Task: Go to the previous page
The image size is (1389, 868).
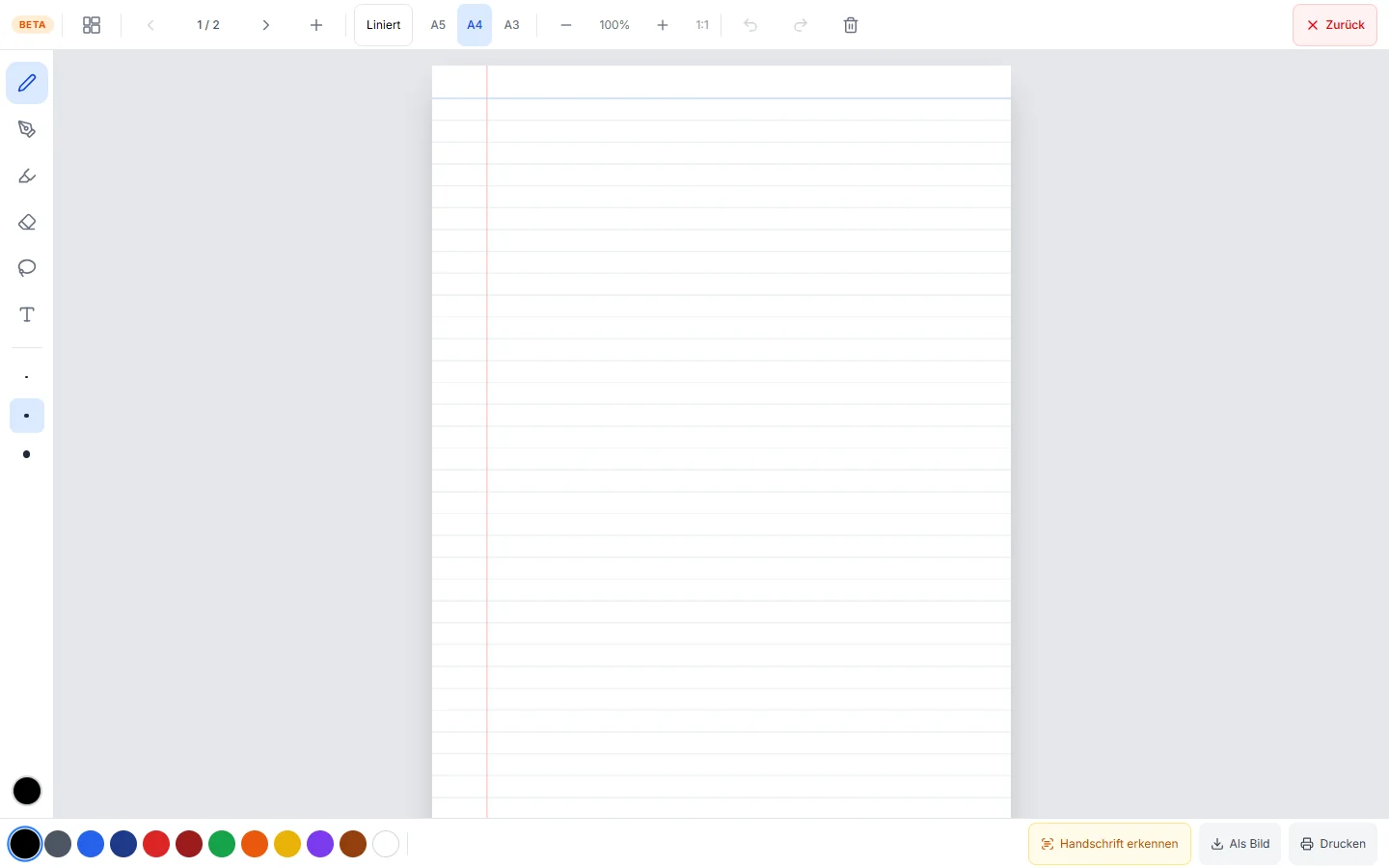Action: click(x=150, y=25)
